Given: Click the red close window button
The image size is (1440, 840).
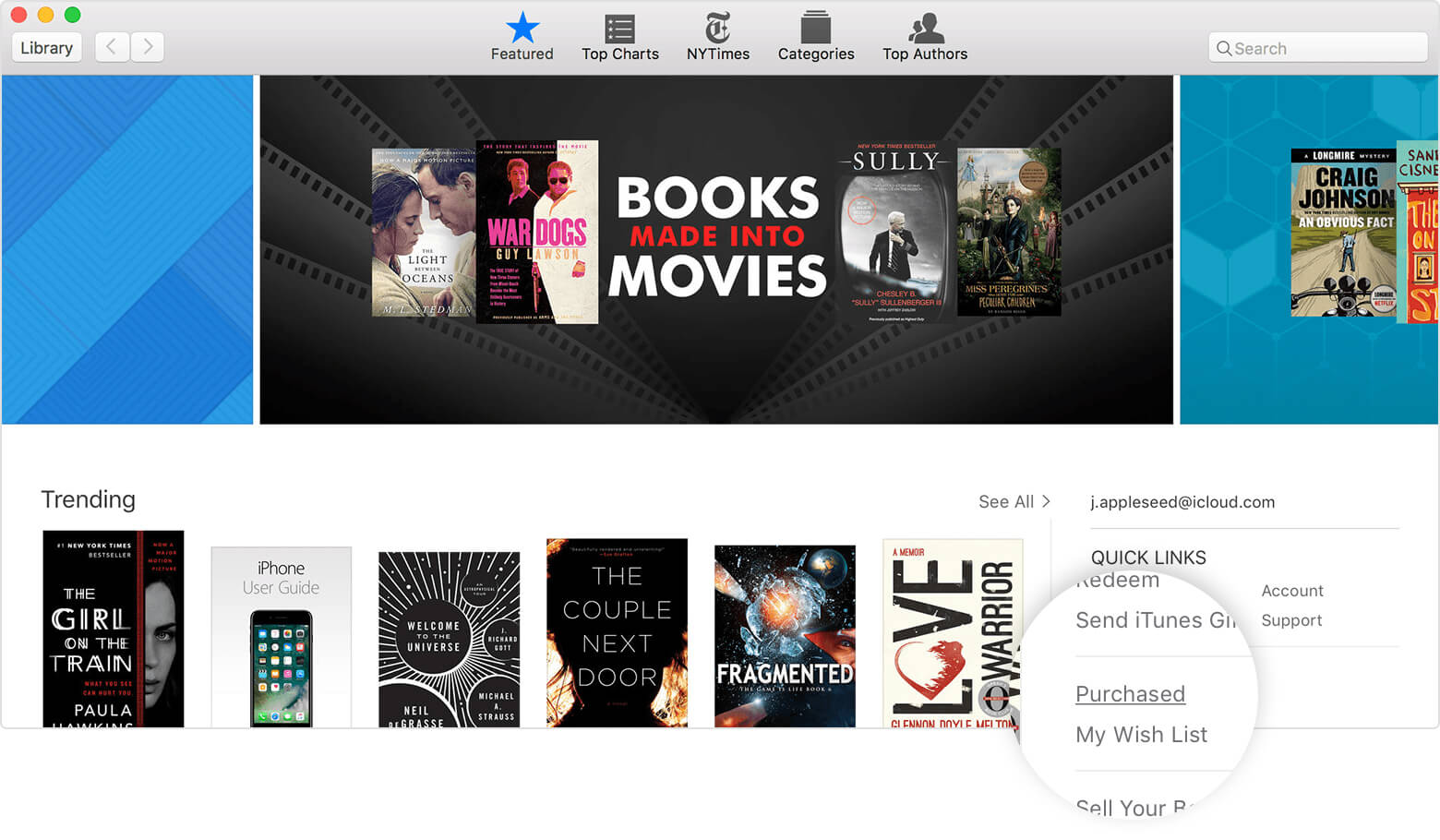Looking at the screenshot, I should (x=18, y=15).
